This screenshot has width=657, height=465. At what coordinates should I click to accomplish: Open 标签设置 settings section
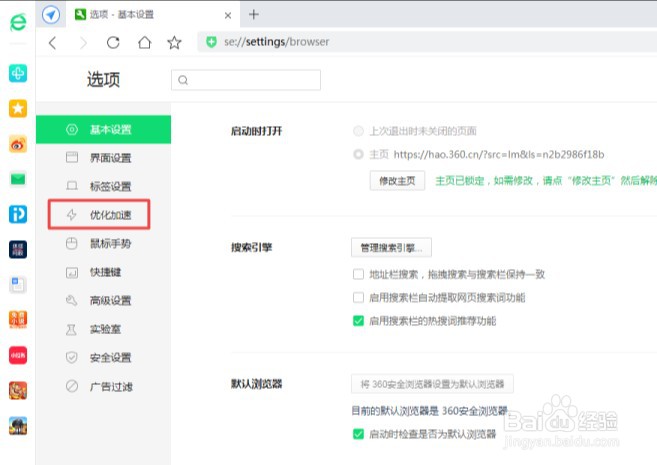tap(103, 186)
